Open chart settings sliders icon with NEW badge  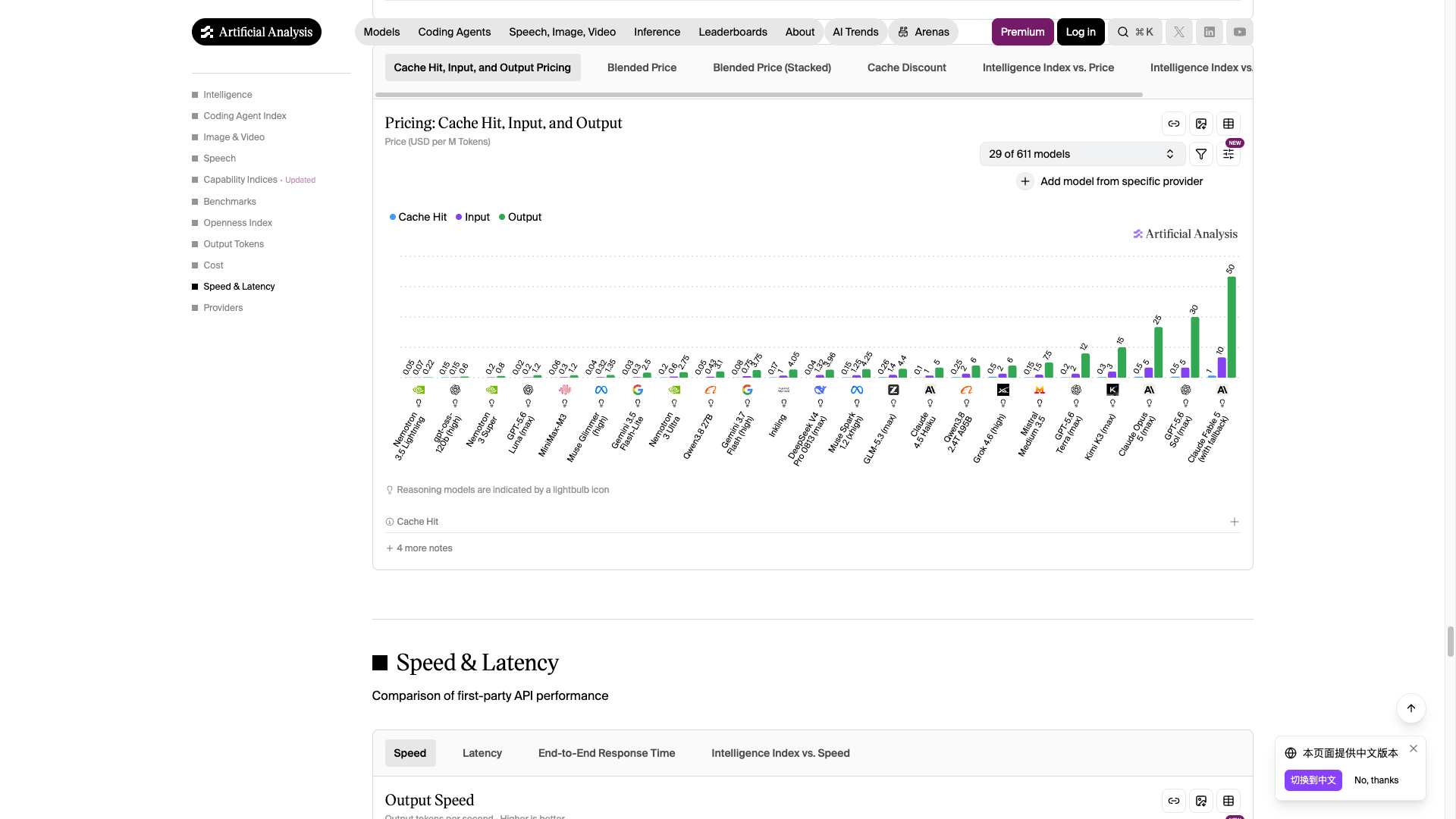pos(1228,154)
